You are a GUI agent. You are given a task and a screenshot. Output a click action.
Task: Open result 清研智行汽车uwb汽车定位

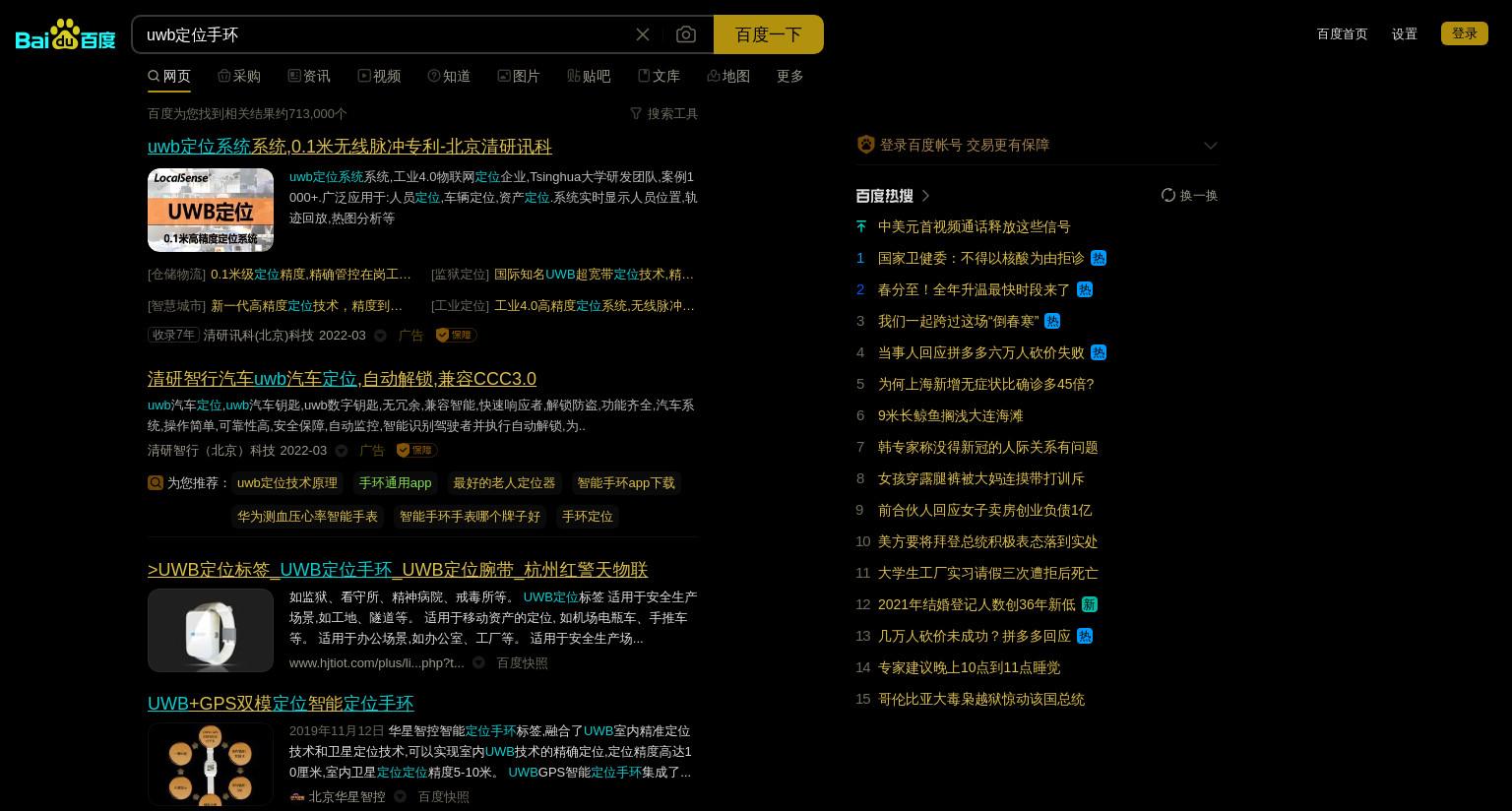(x=342, y=379)
